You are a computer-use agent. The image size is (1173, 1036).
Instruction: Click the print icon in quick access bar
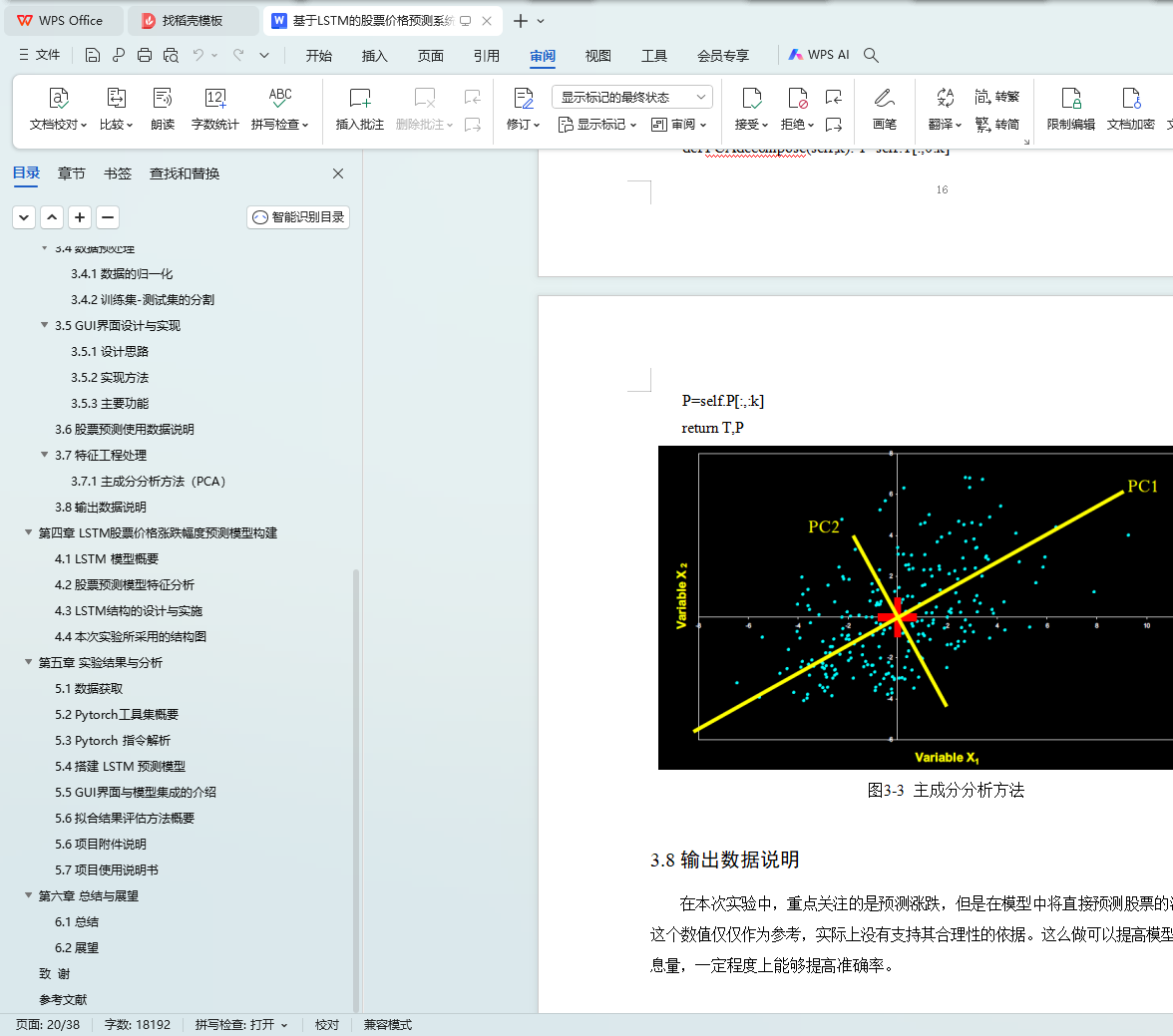click(x=145, y=55)
